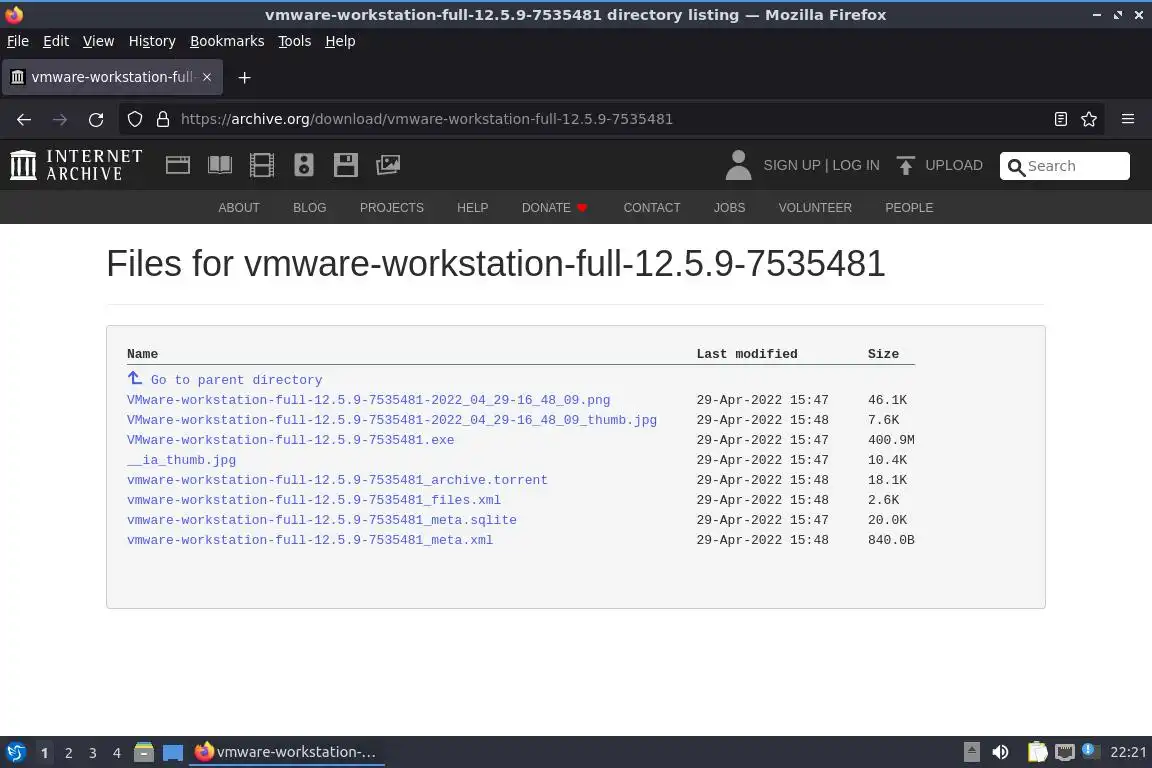Viewport: 1152px width, 768px height.
Task: Open the _archive.torrent file link
Action: [x=337, y=480]
